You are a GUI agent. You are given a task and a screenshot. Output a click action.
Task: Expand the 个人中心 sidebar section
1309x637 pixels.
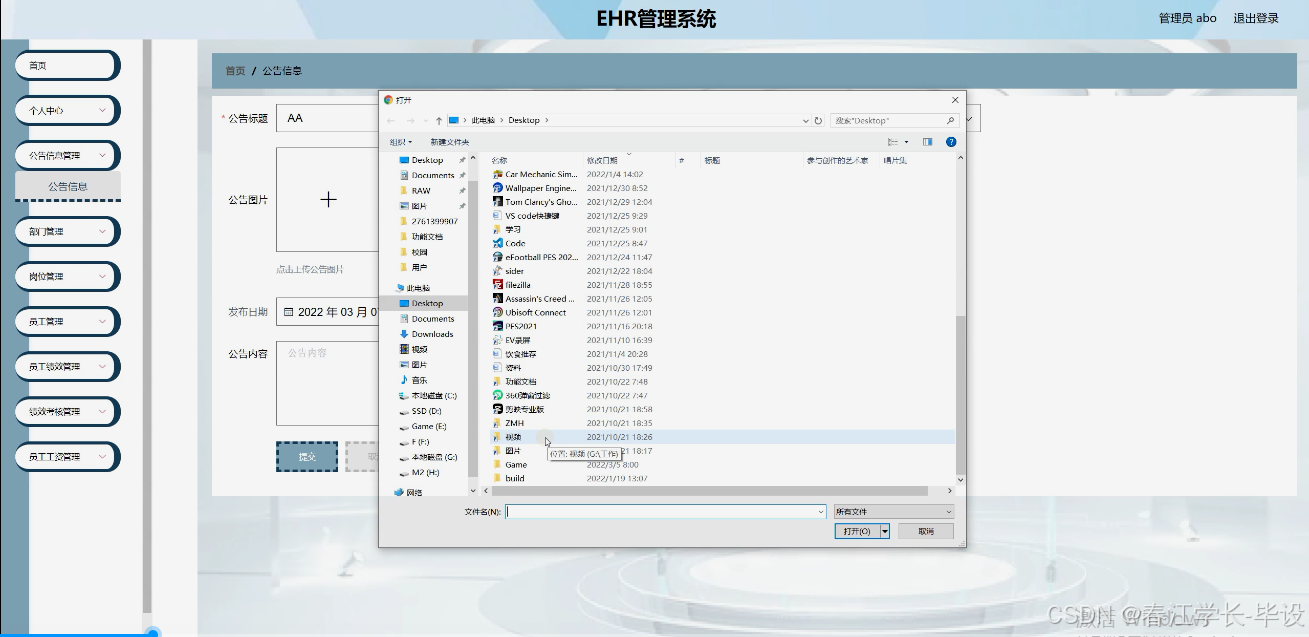click(66, 110)
